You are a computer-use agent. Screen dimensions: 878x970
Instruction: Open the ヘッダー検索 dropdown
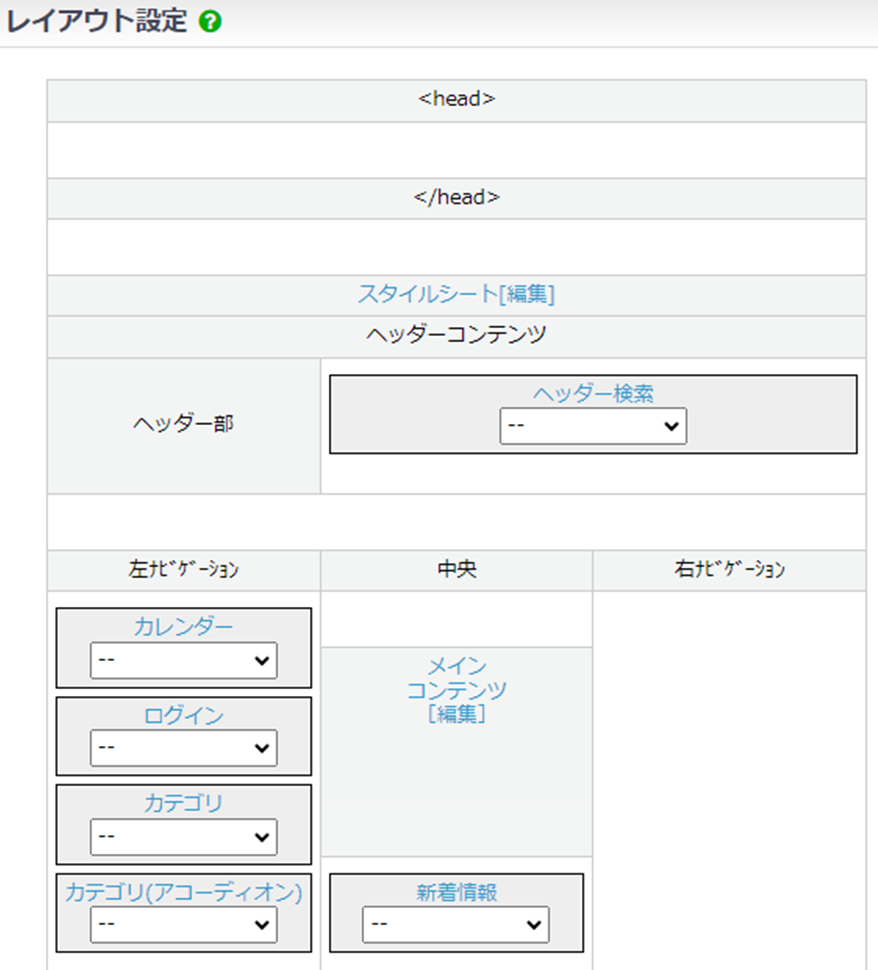(x=593, y=426)
